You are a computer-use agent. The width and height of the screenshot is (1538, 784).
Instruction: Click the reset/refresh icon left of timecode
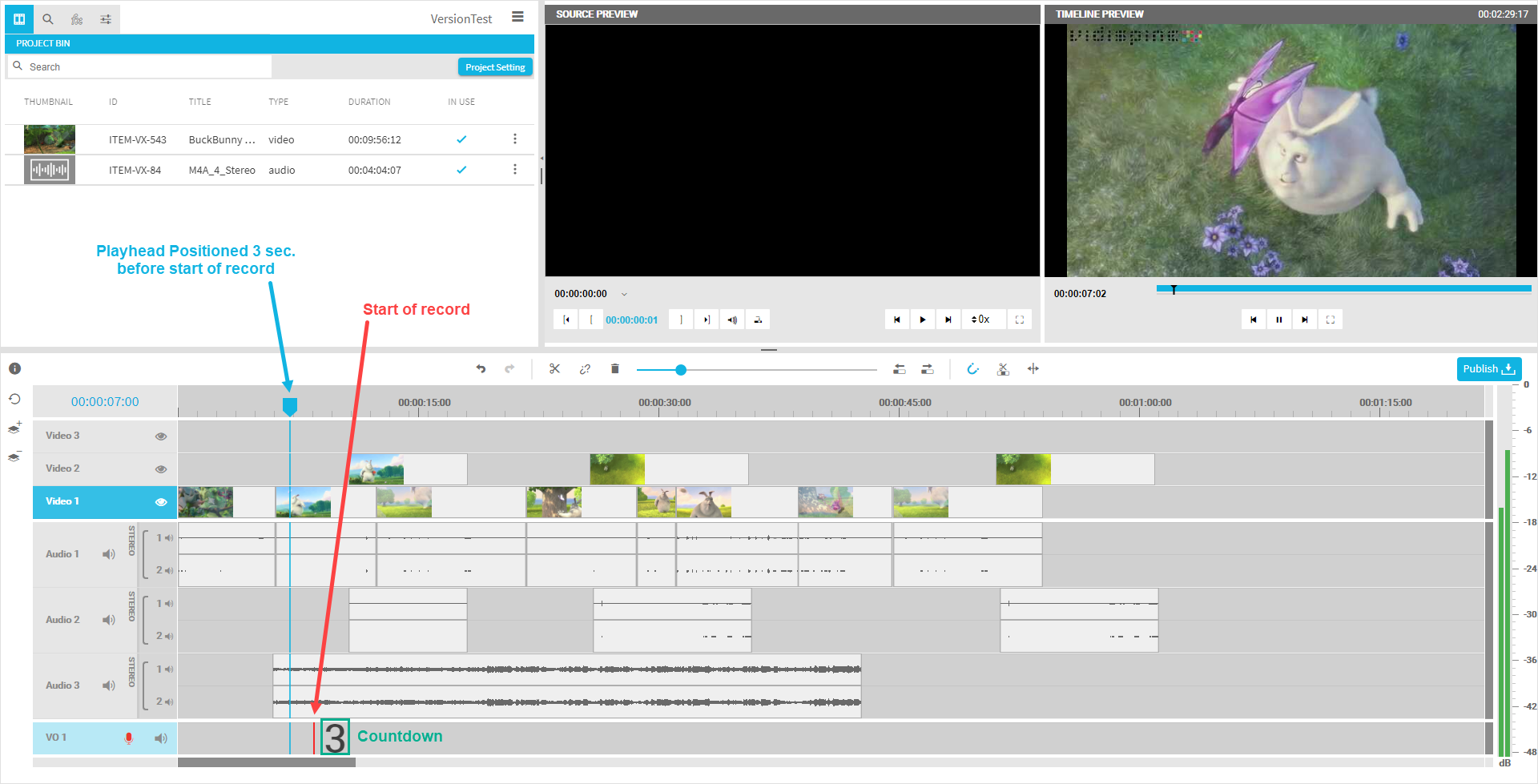(14, 399)
